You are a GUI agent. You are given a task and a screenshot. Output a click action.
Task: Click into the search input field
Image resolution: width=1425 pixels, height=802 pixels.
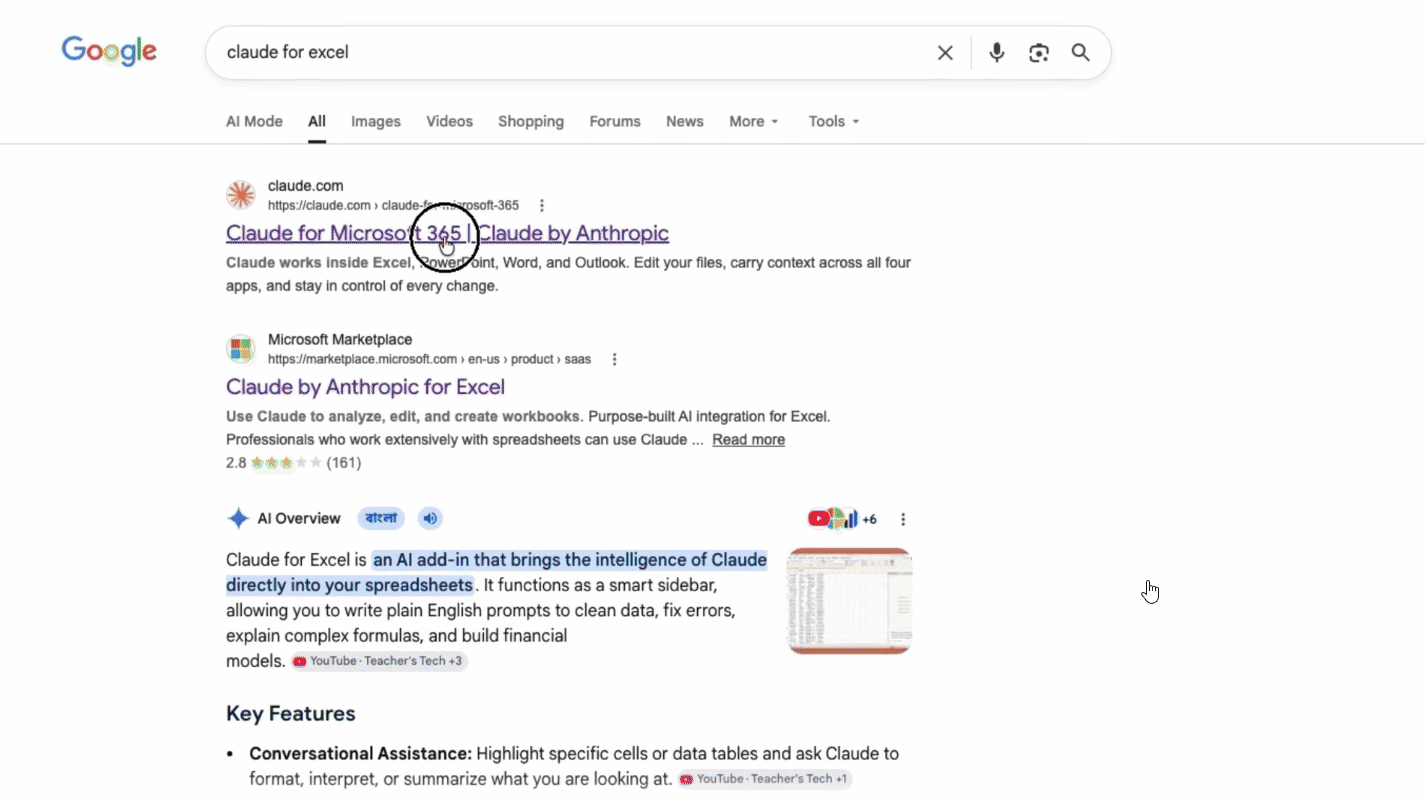(570, 52)
